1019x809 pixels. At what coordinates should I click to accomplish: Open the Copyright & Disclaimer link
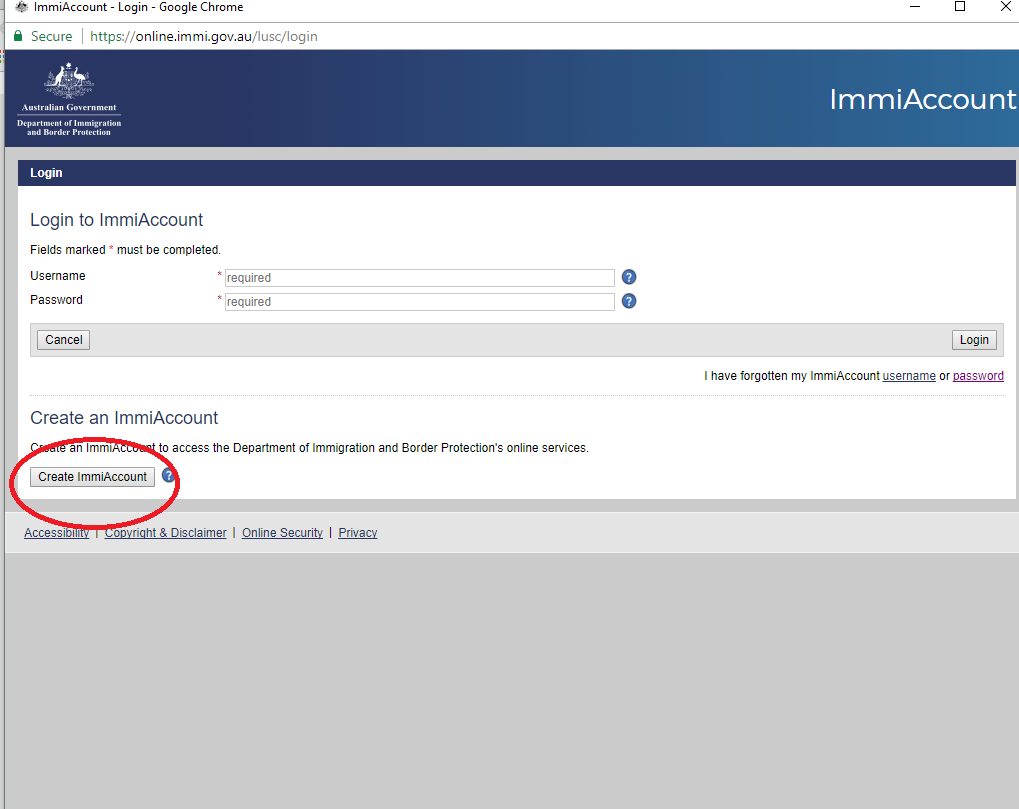pyautogui.click(x=166, y=533)
